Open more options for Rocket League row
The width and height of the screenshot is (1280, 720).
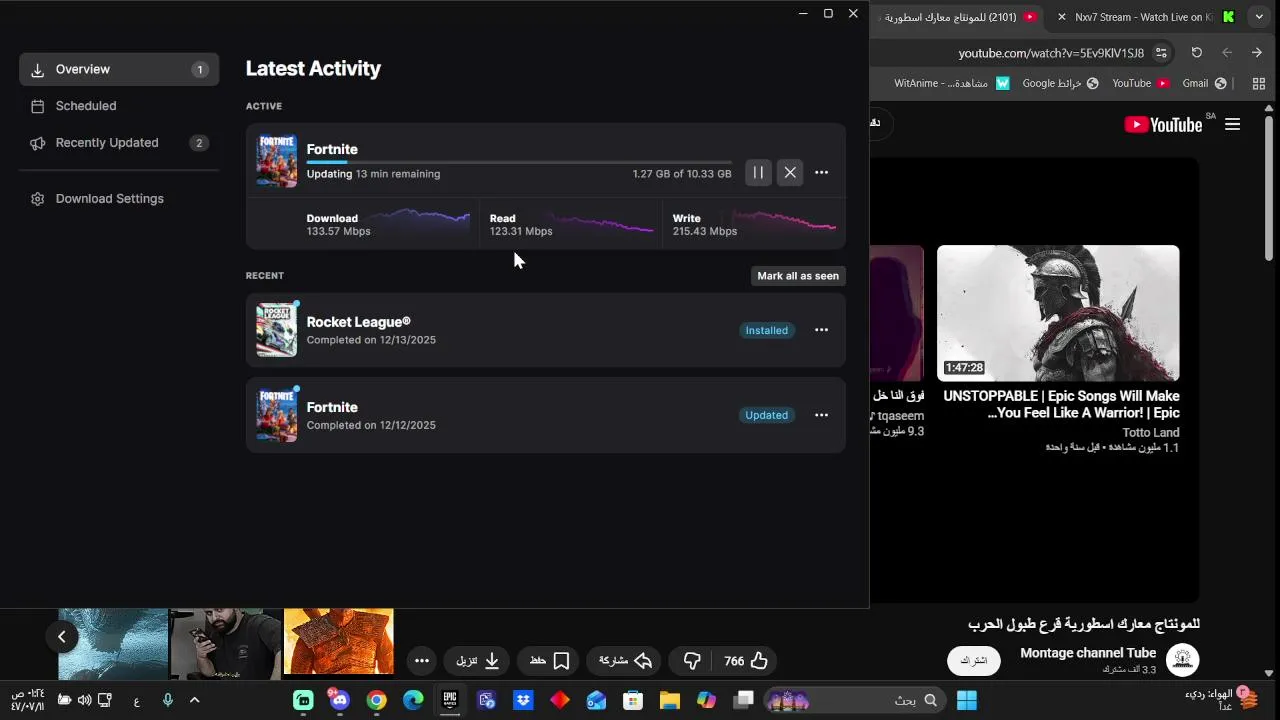coord(821,330)
